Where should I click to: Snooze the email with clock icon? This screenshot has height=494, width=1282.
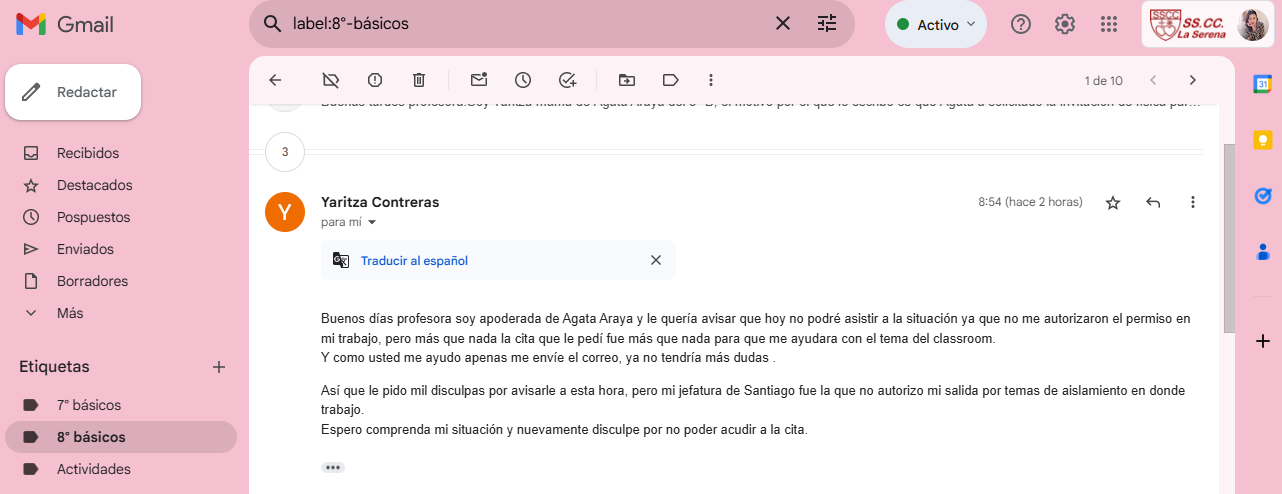[x=523, y=80]
